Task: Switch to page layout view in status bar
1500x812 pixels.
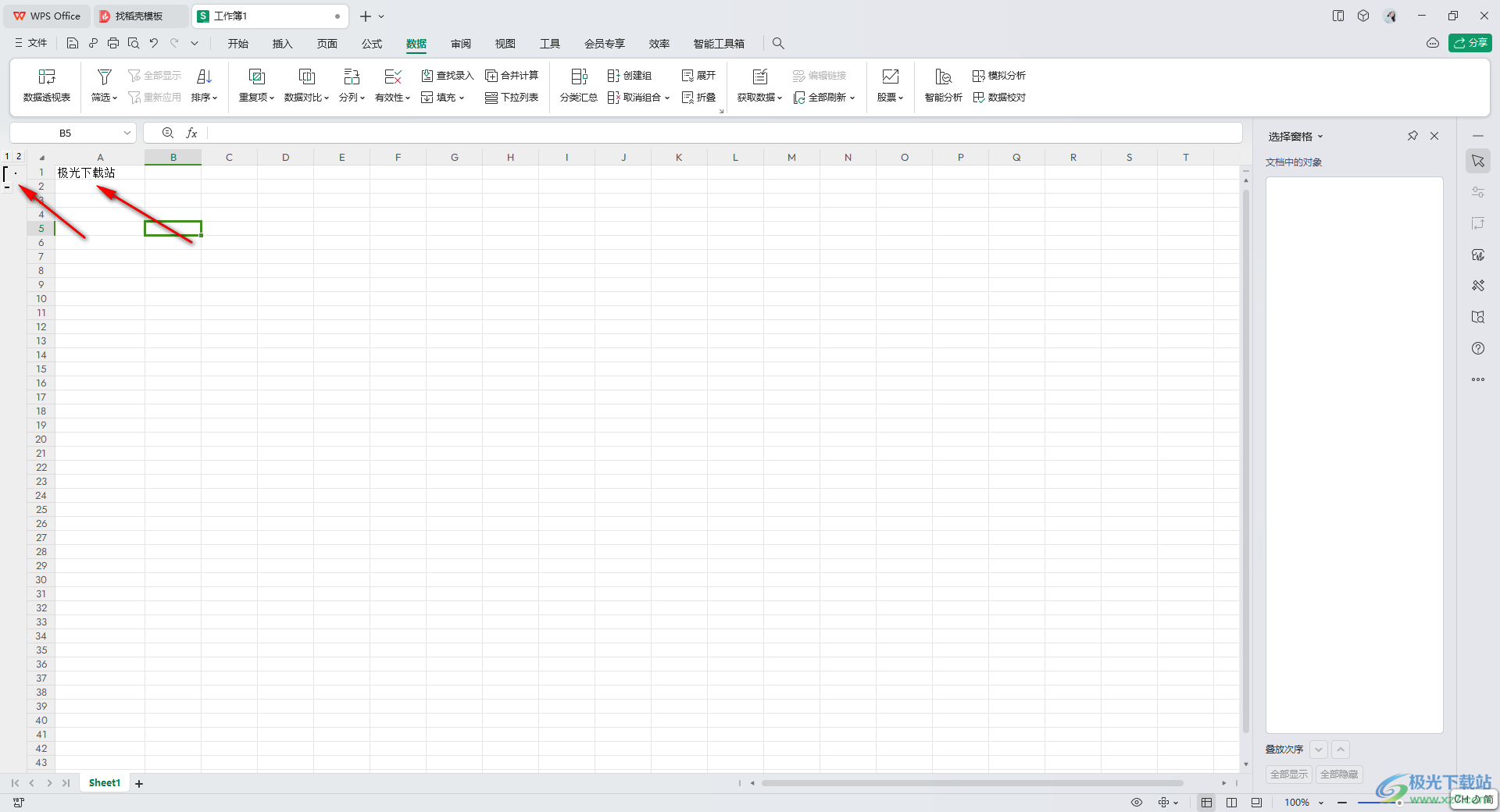Action: click(1256, 803)
